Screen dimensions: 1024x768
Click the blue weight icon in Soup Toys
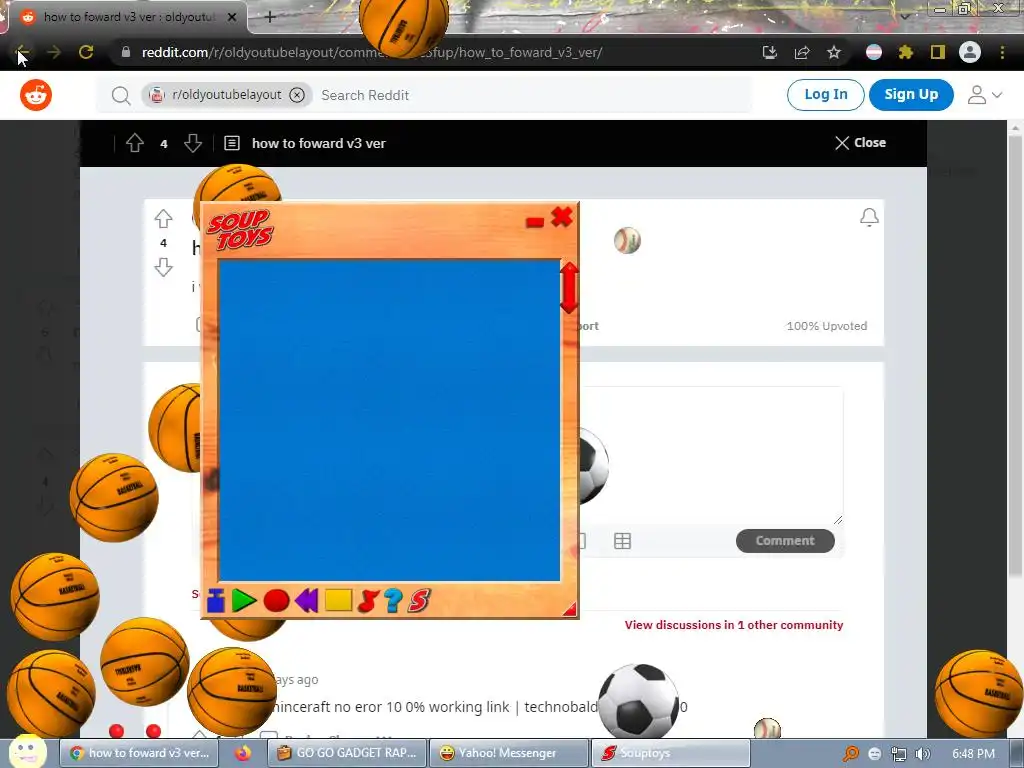[x=216, y=601]
